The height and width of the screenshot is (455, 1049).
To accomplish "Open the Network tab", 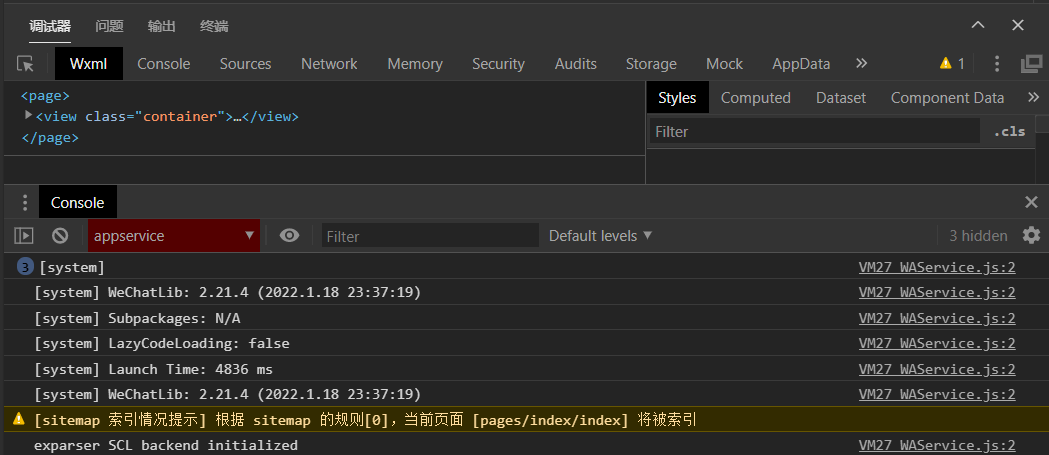I will tap(329, 64).
